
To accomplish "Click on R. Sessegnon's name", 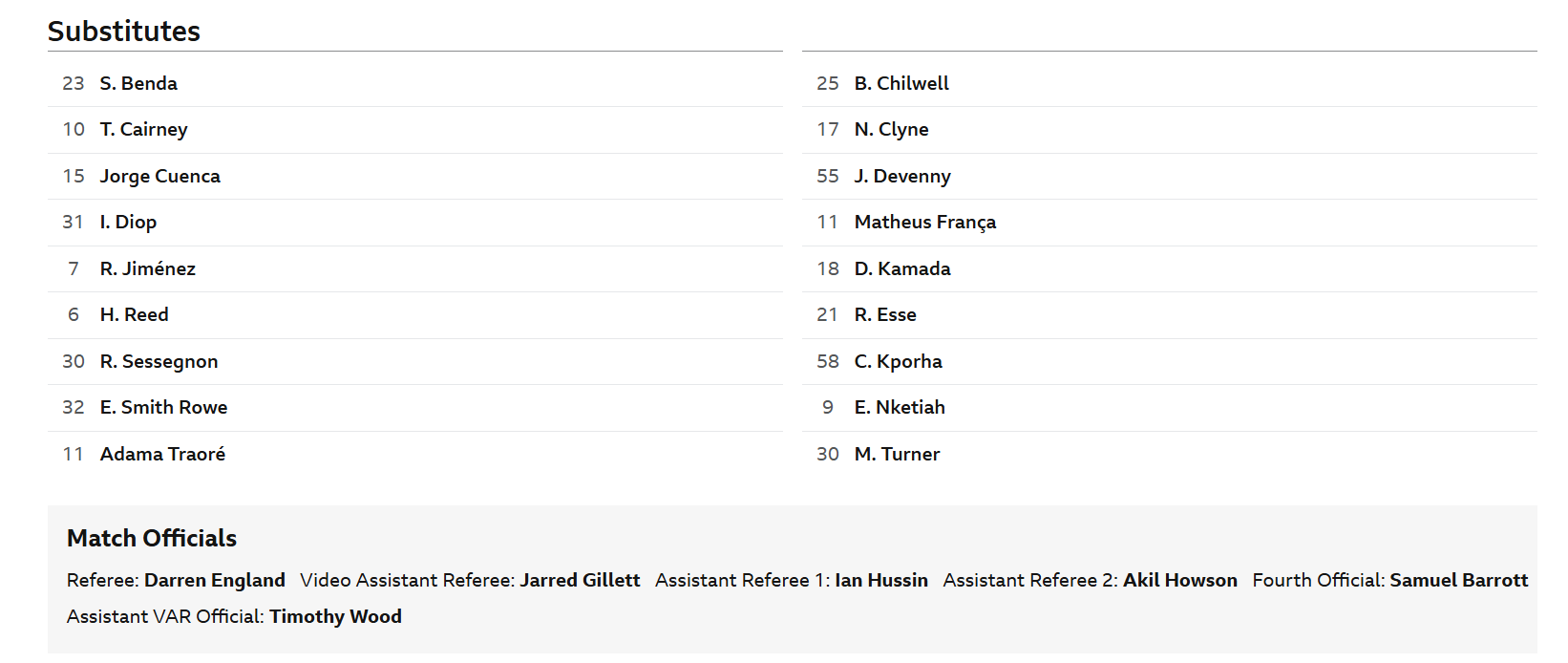I will coord(159,361).
